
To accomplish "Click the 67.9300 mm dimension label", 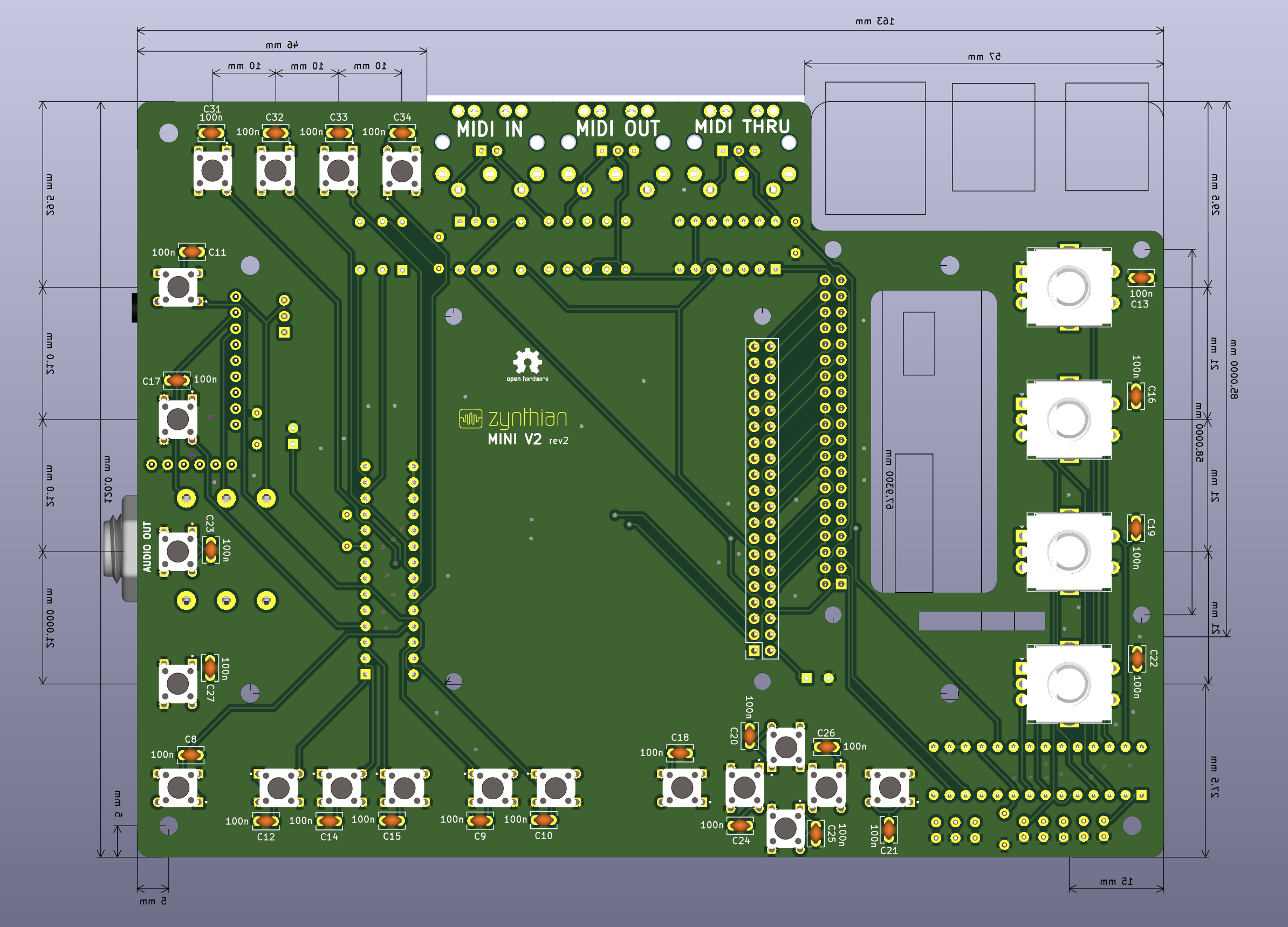I will point(889,480).
